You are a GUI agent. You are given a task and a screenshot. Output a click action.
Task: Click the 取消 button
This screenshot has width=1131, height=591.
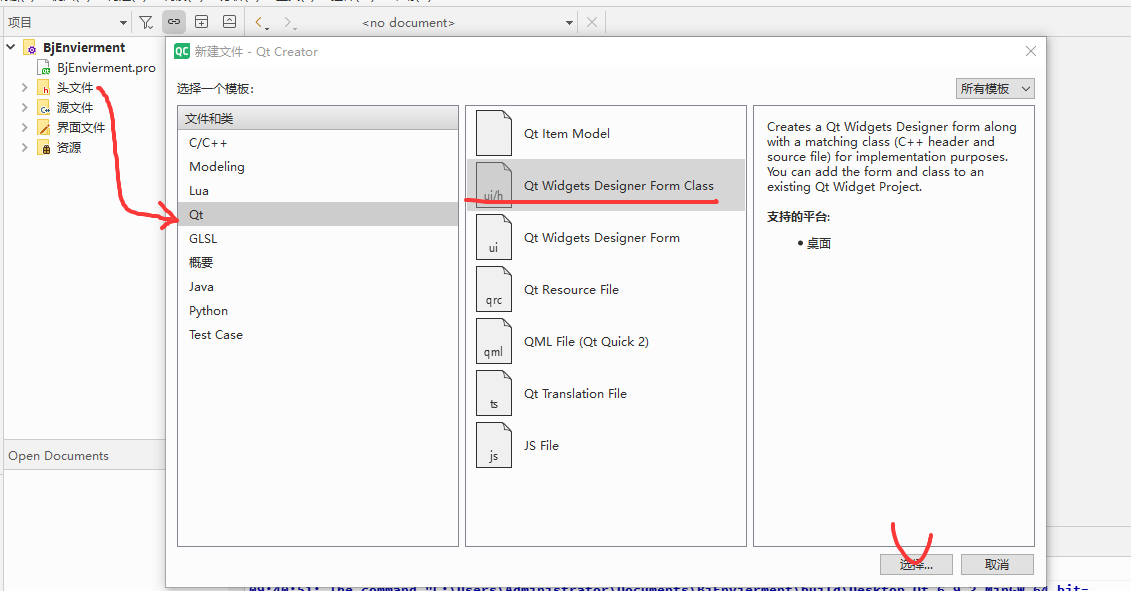[x=997, y=564]
